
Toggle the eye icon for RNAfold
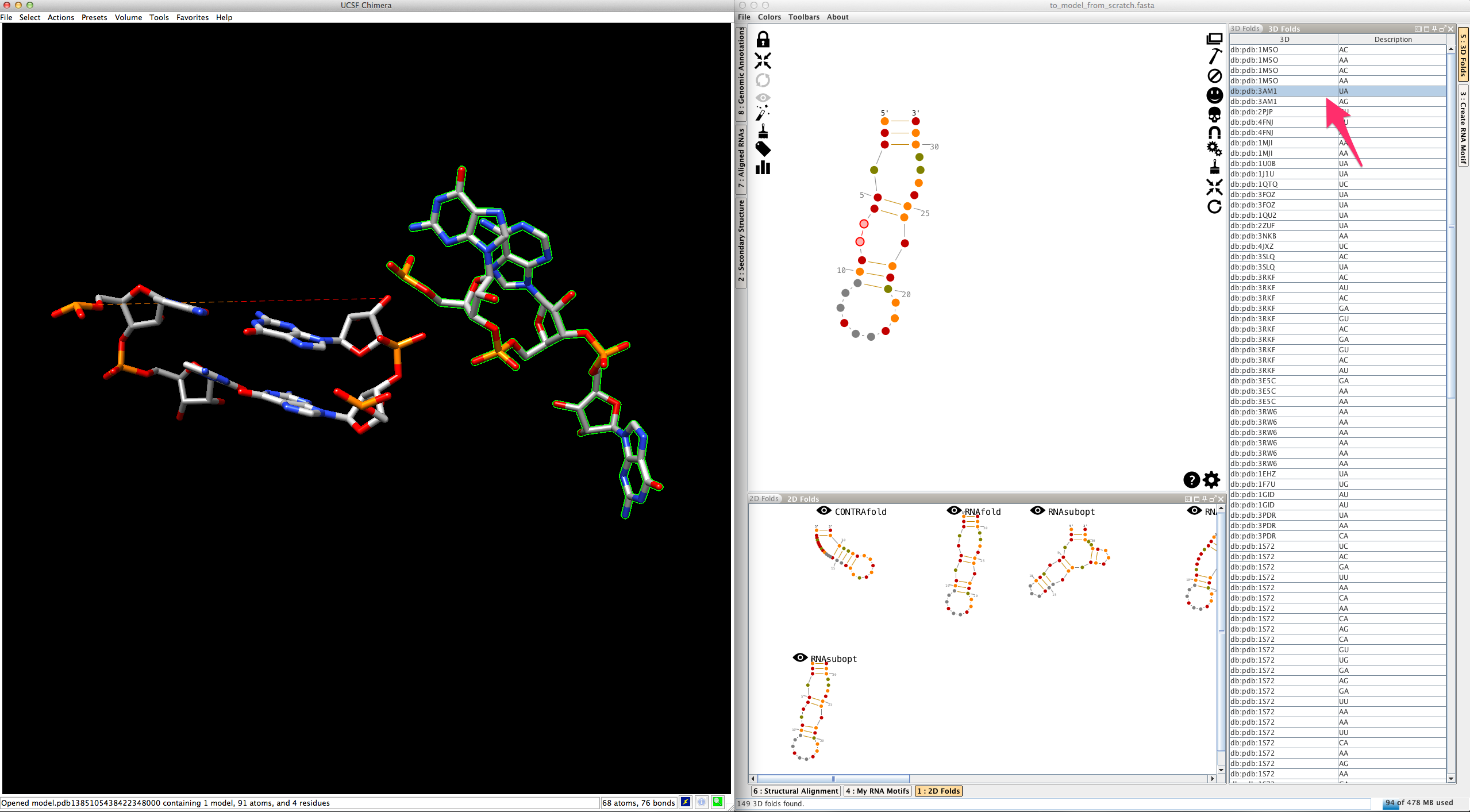954,511
